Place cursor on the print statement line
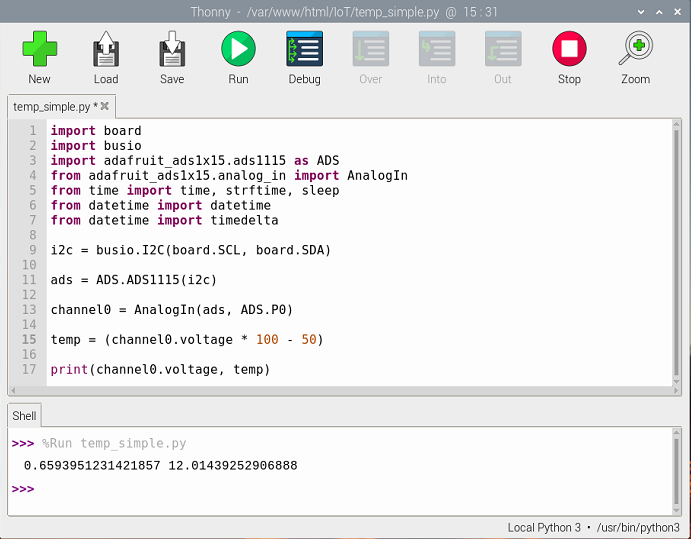Image resolution: width=691 pixels, height=539 pixels. pos(160,370)
